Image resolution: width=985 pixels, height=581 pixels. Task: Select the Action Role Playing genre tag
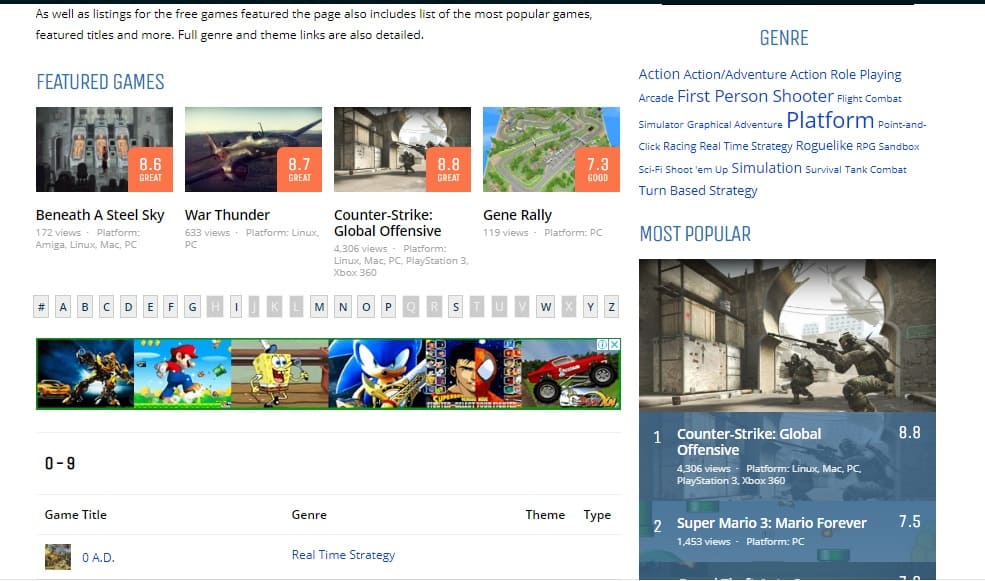pos(846,75)
